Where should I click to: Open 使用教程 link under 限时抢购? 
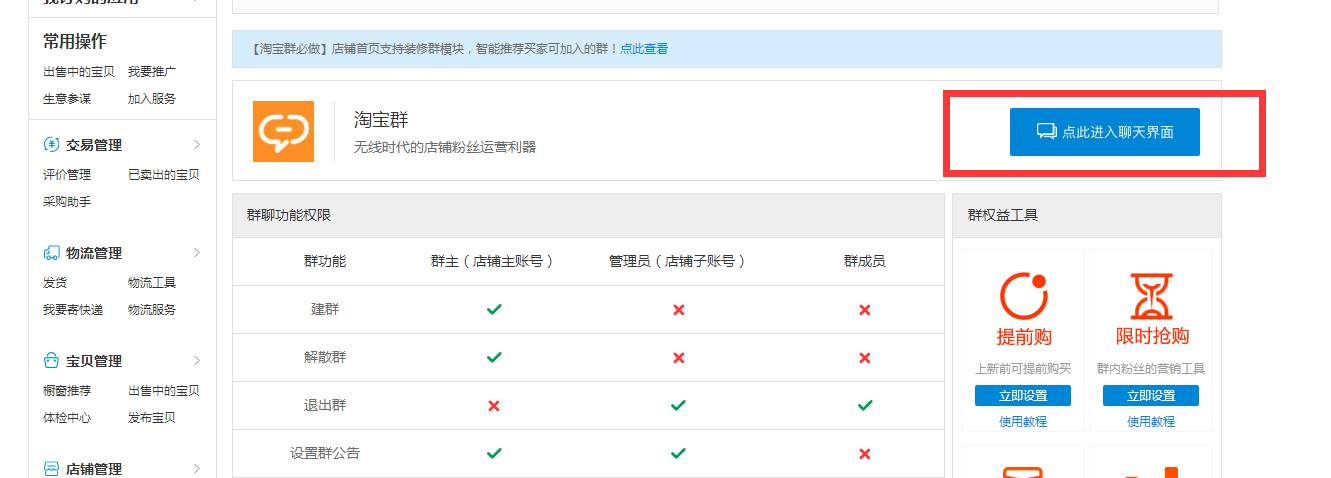click(x=1151, y=422)
